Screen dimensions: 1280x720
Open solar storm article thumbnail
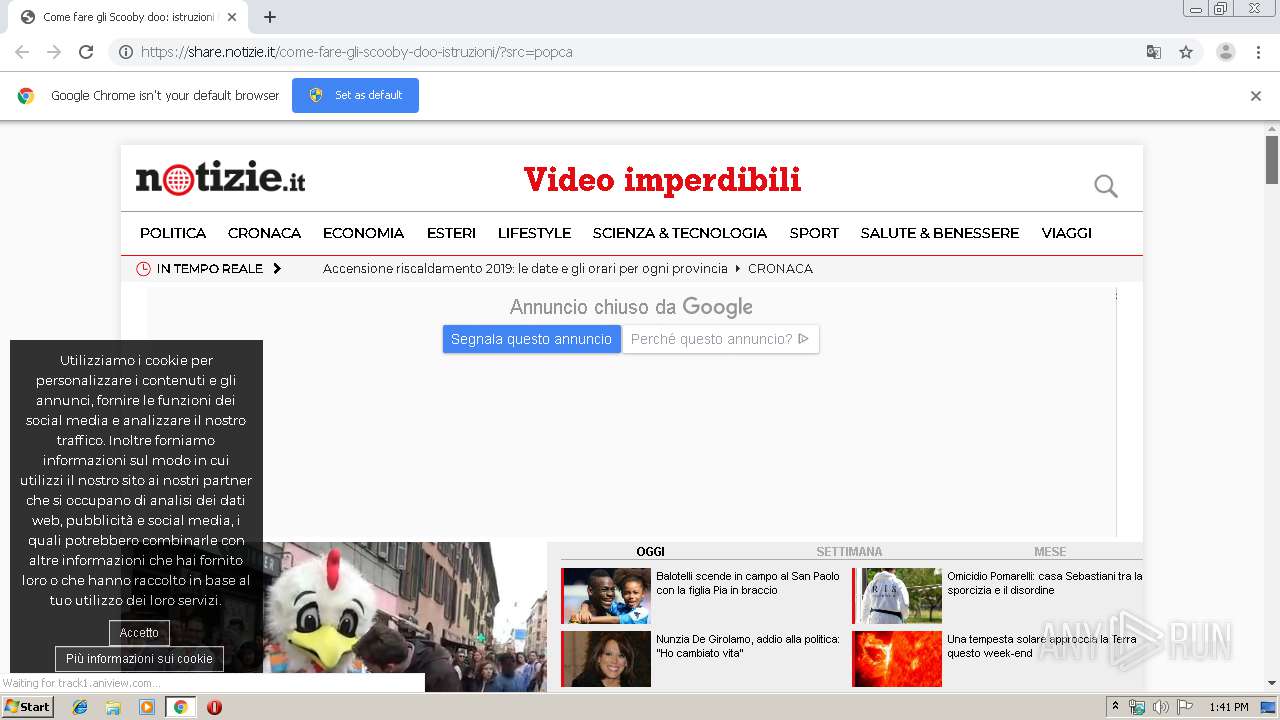(x=897, y=659)
